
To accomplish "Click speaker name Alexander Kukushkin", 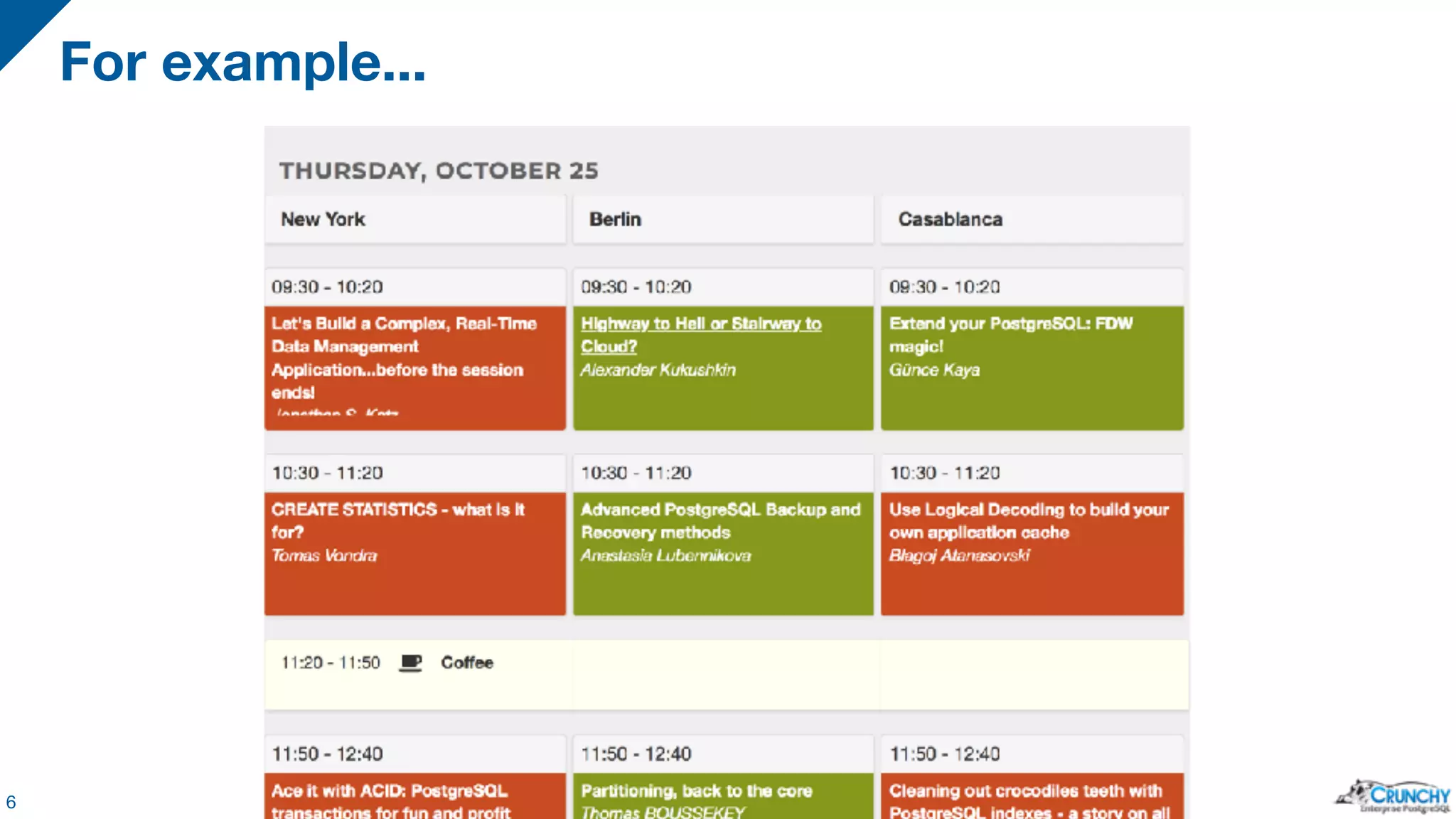I will click(x=658, y=370).
